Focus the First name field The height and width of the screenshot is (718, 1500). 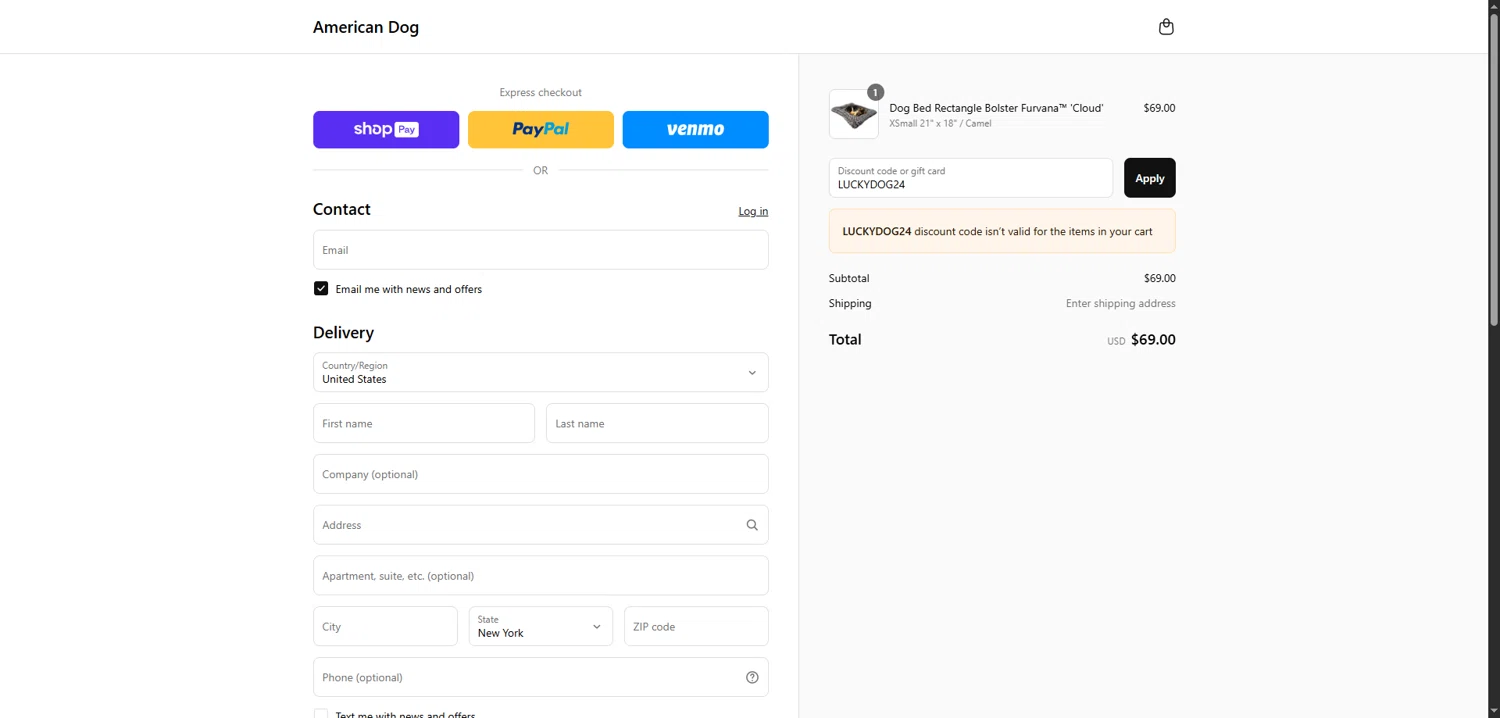424,423
